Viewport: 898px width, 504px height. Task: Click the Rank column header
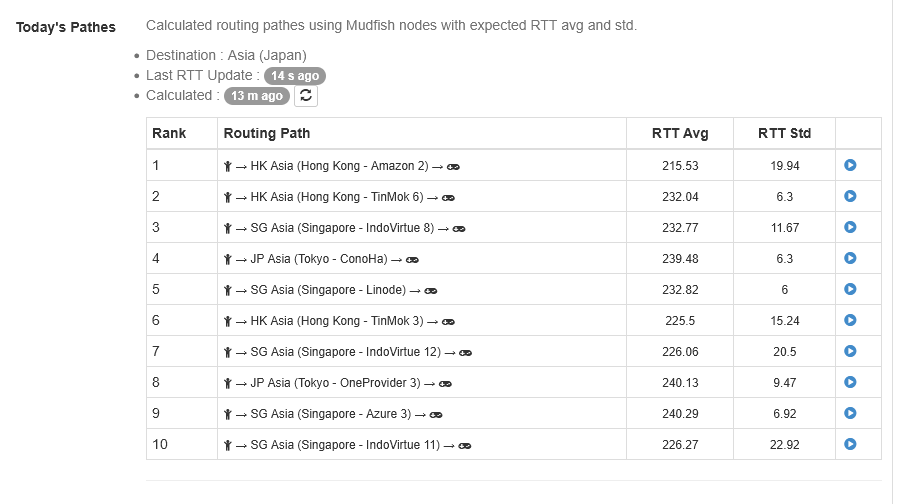169,133
